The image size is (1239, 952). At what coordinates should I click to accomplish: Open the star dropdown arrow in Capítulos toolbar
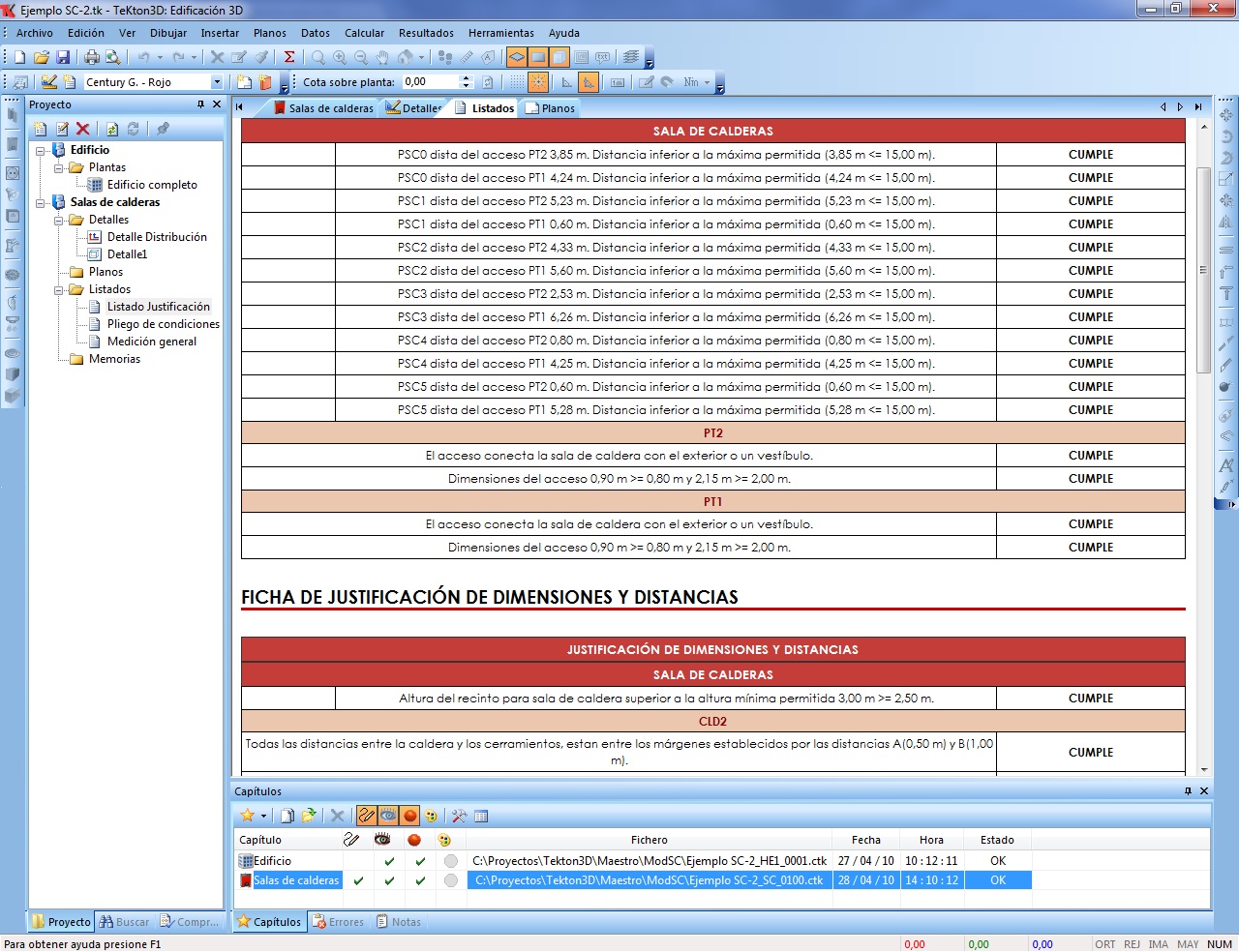coord(263,816)
